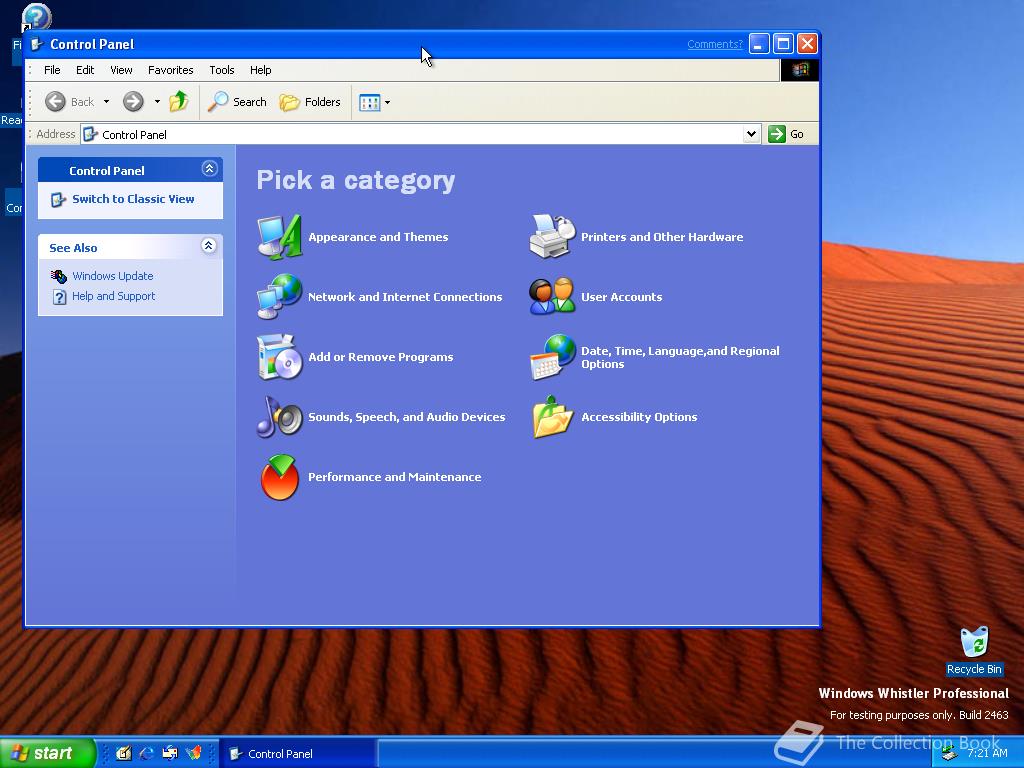Click Accessibility Options text link
1024x768 pixels.
pos(639,417)
